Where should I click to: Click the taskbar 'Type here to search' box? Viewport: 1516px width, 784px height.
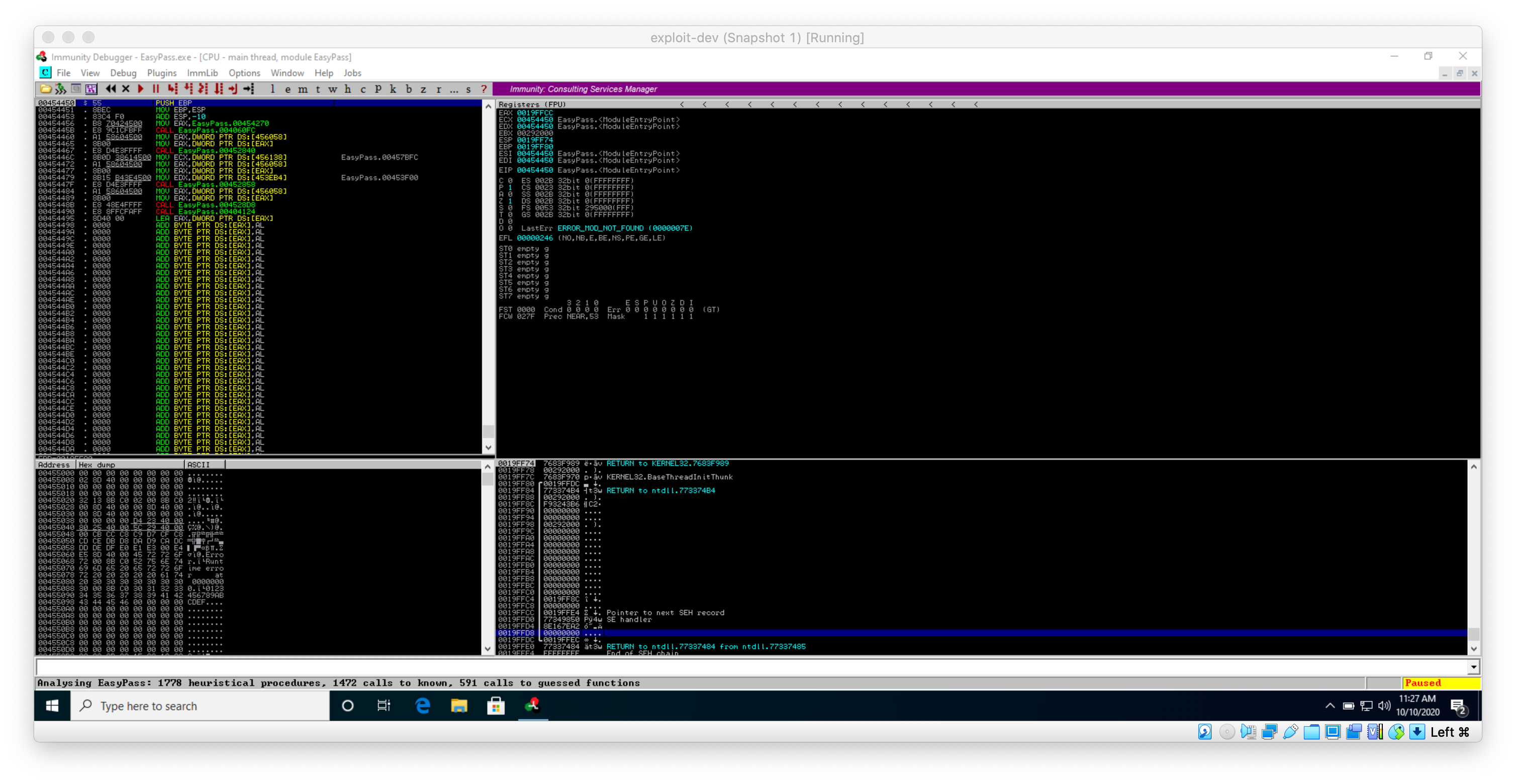pos(200,706)
